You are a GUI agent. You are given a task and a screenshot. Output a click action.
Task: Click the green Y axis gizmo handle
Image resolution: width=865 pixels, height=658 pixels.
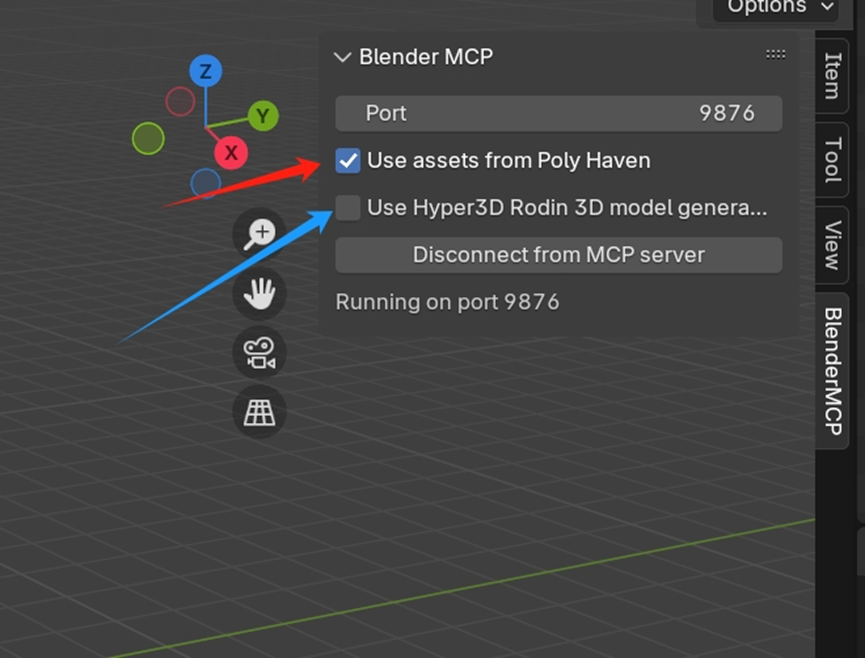click(263, 116)
